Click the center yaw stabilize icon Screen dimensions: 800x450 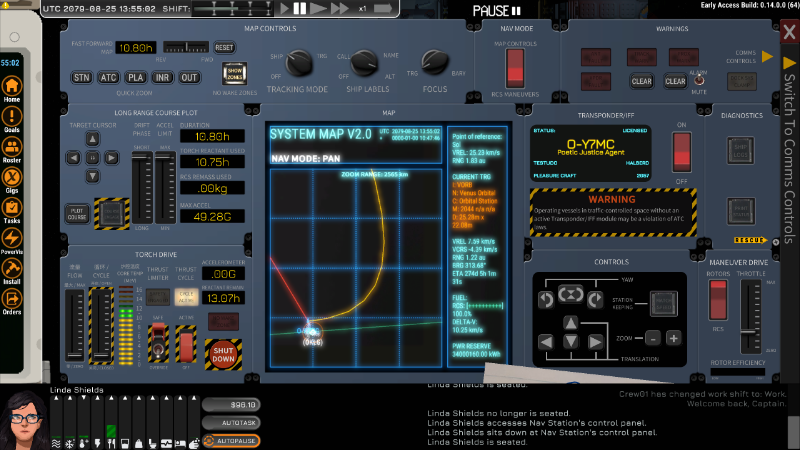coord(570,294)
